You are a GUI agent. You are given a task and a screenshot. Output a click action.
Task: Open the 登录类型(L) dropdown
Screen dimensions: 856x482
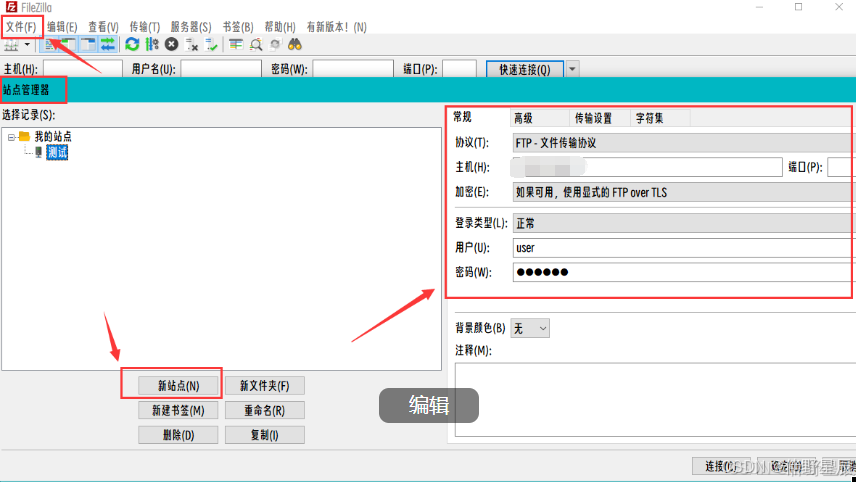684,223
